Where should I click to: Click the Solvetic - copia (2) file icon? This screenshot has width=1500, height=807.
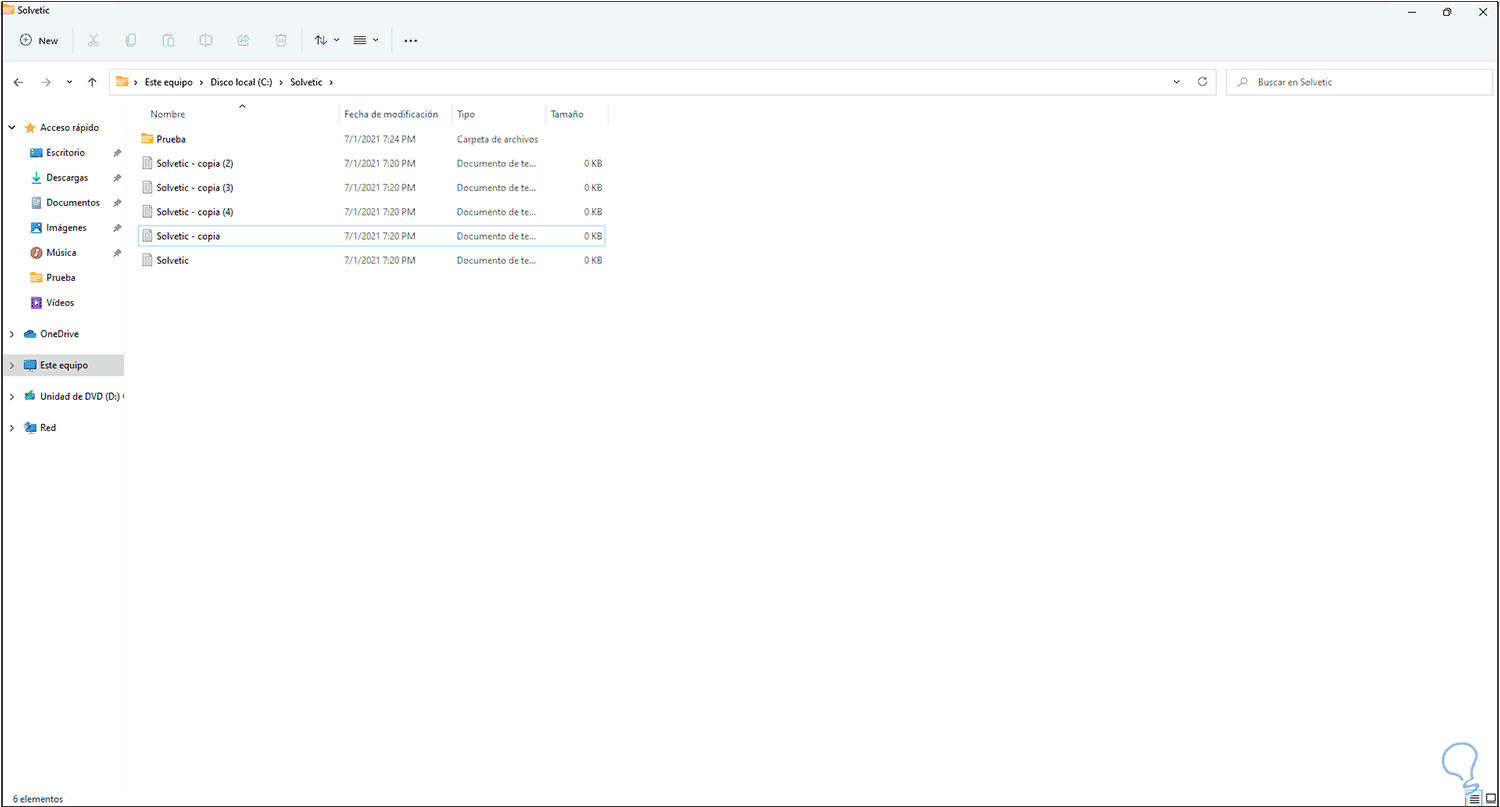point(147,163)
